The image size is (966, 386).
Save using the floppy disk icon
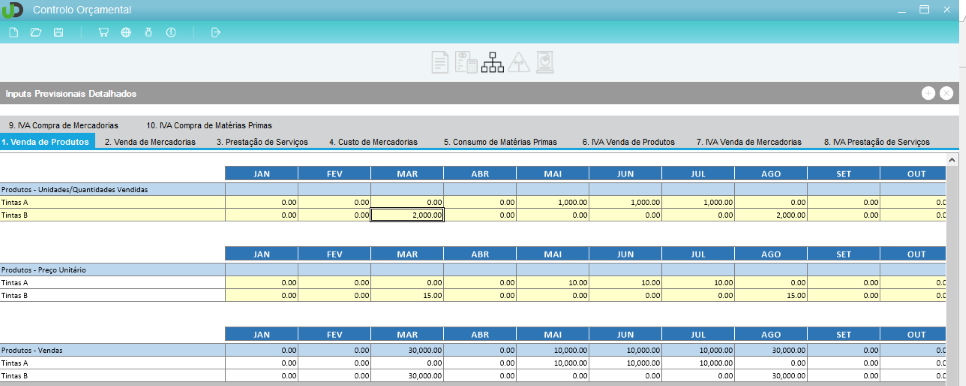click(x=59, y=33)
